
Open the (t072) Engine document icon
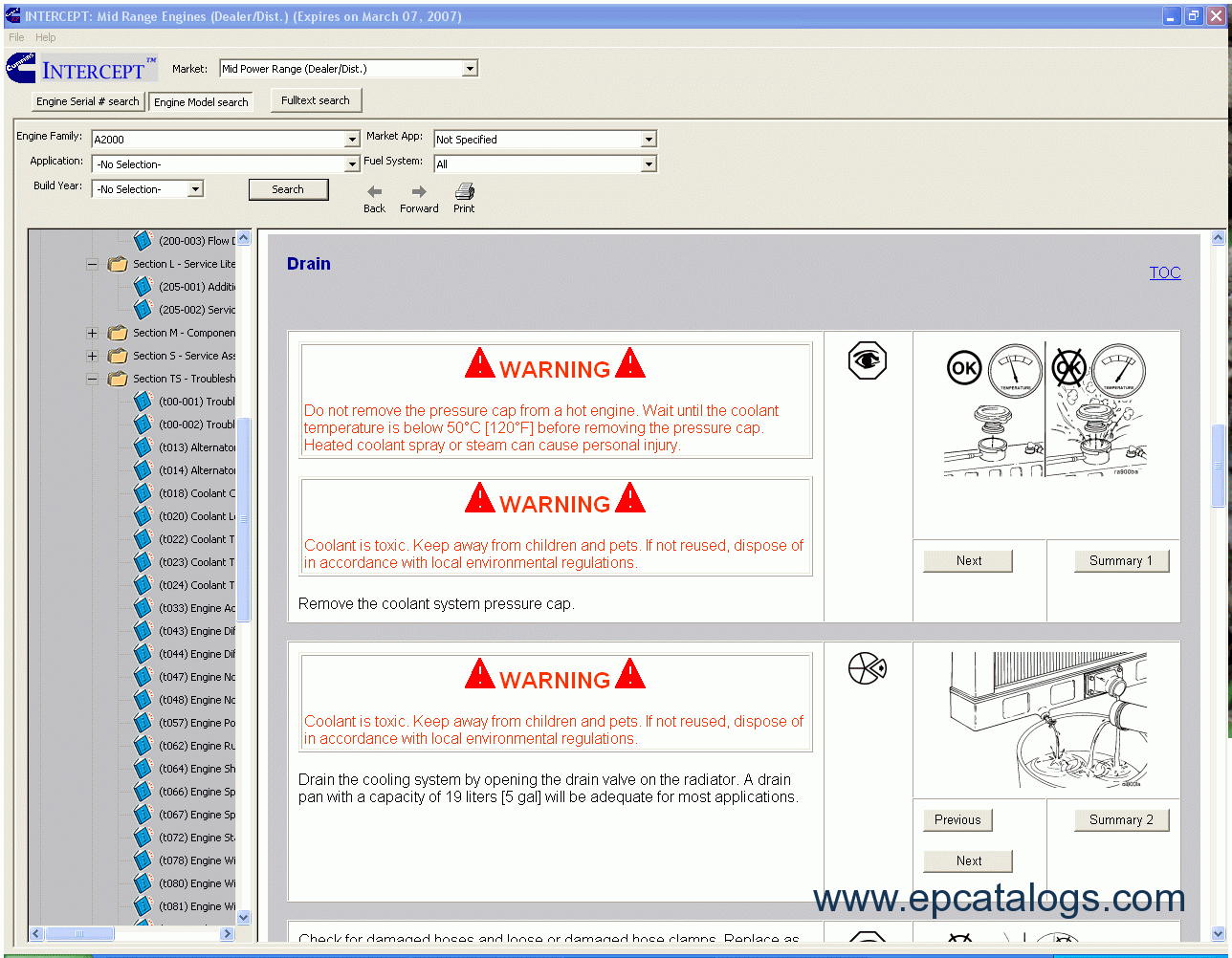(143, 838)
